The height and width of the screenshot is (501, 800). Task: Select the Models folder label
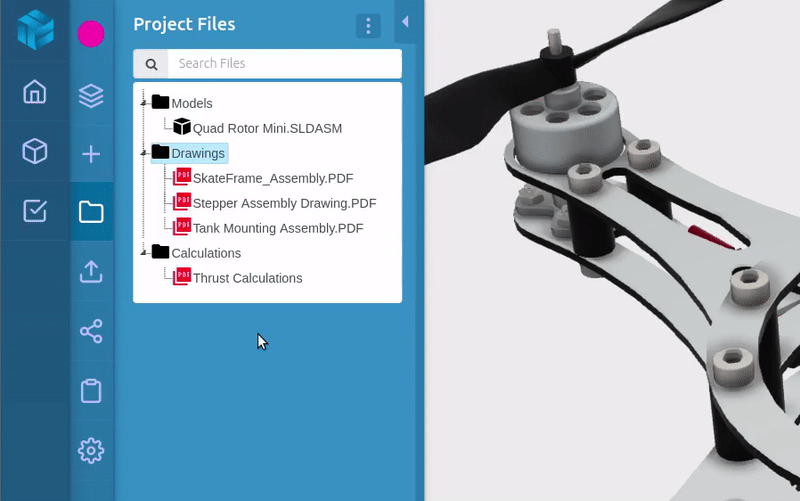[x=192, y=104]
